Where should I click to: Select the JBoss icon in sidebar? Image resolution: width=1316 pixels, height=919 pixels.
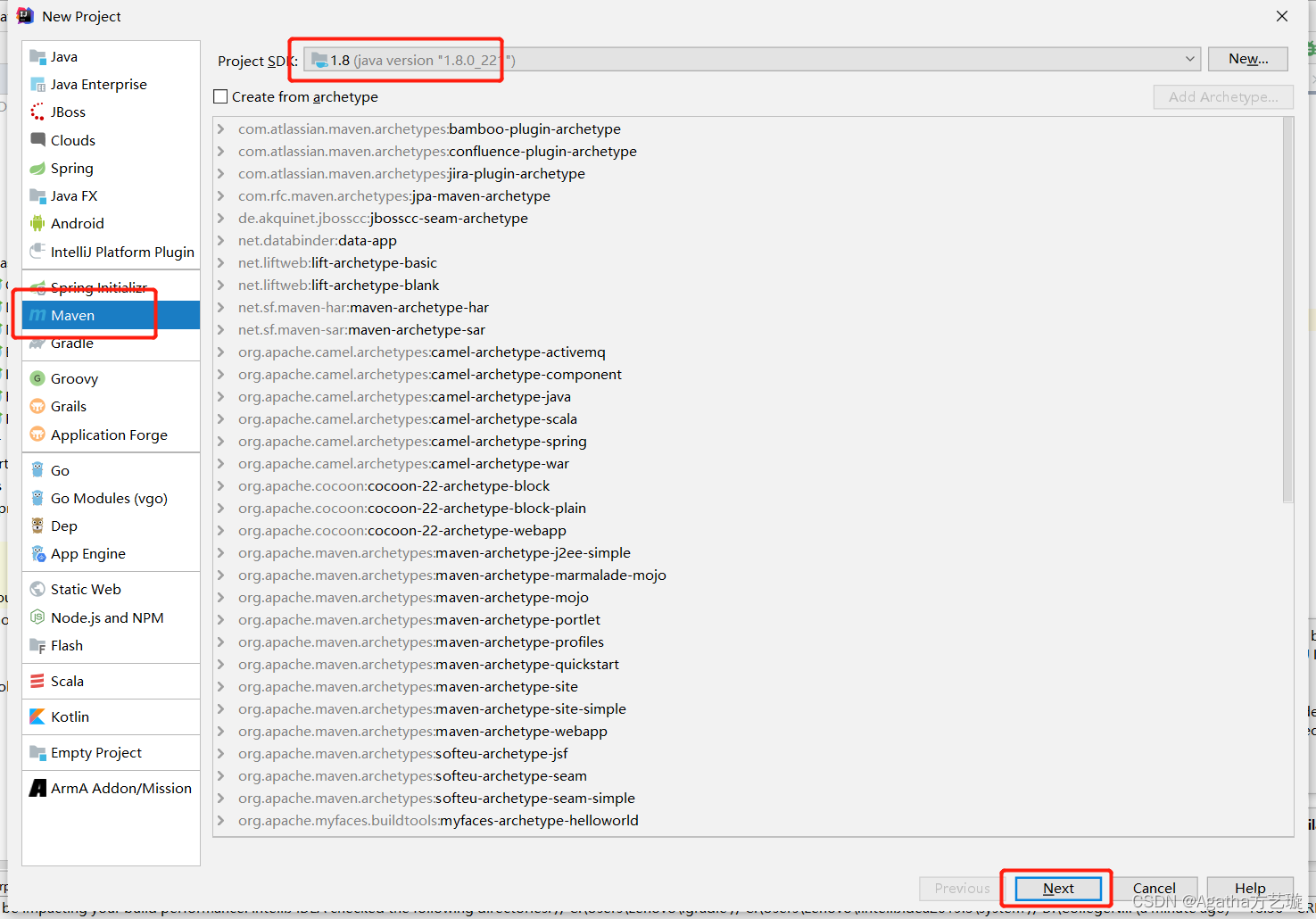[37, 112]
